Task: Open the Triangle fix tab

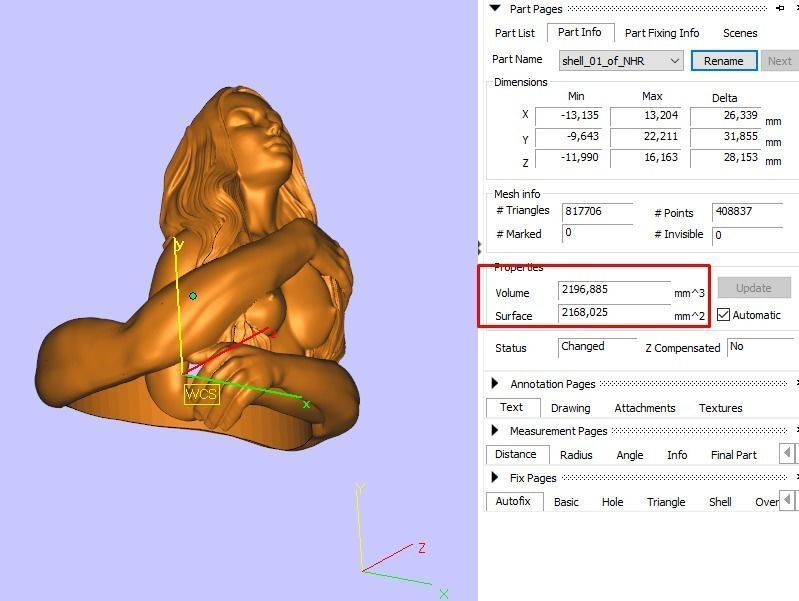Action: click(666, 502)
